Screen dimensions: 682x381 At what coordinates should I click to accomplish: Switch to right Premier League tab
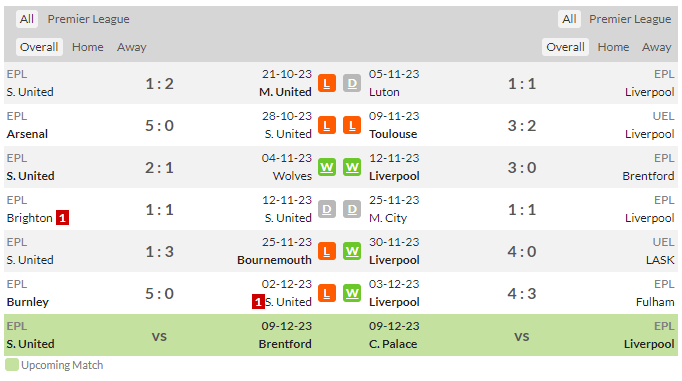[x=630, y=19]
